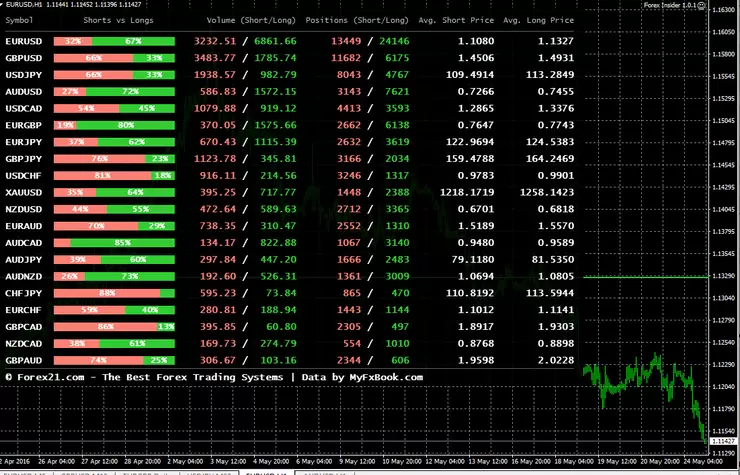740x475 pixels.
Task: Click the Avg. Long Price column header
Action: (538, 20)
